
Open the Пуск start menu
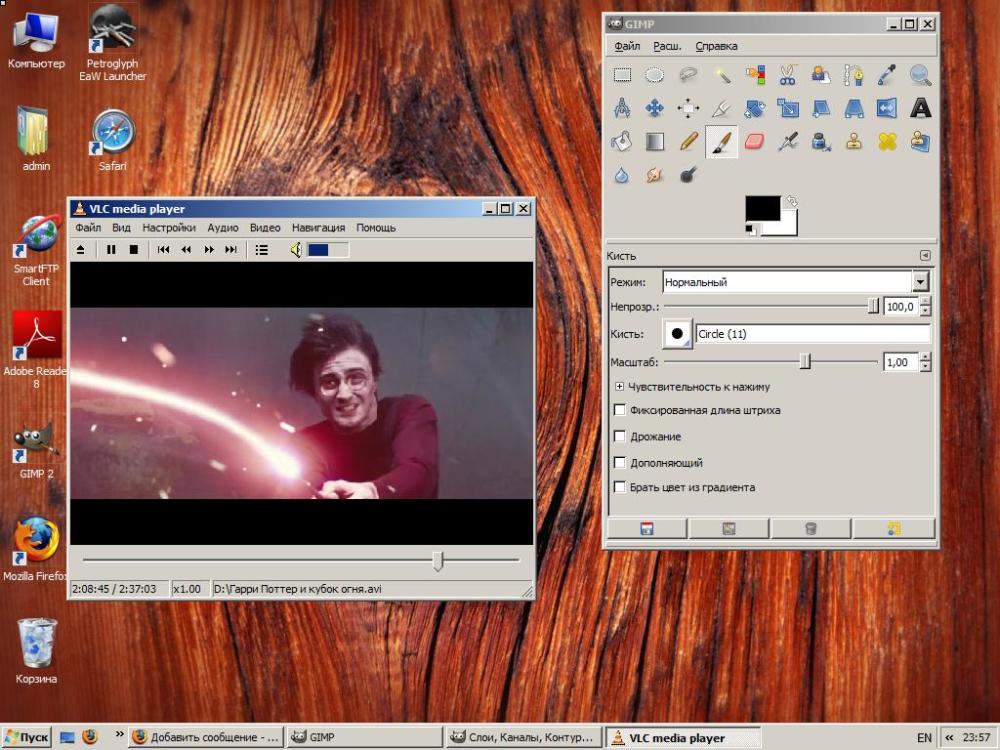pyautogui.click(x=27, y=737)
